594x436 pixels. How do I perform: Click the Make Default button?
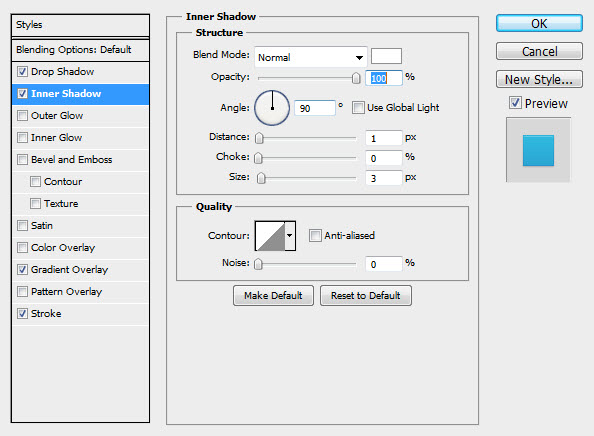click(x=273, y=295)
